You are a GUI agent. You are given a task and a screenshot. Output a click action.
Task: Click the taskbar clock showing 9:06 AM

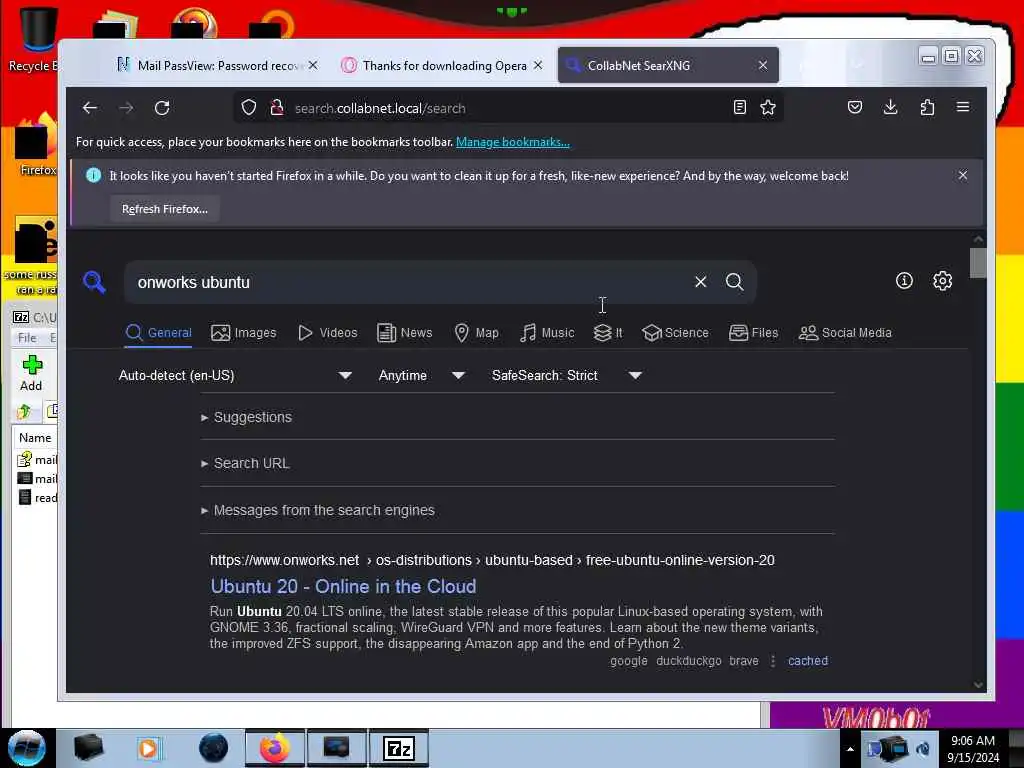pos(973,748)
